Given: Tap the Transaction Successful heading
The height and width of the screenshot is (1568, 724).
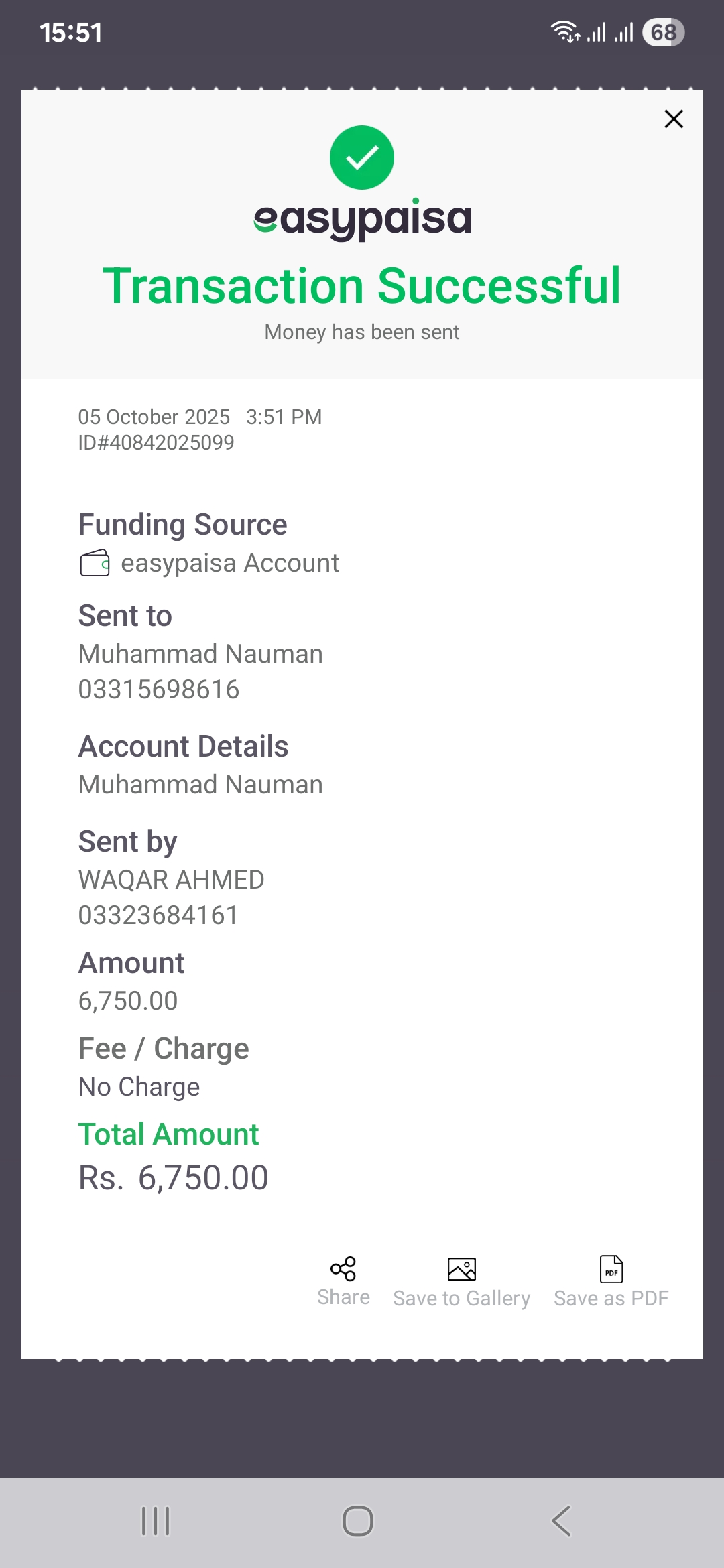Looking at the screenshot, I should (362, 286).
